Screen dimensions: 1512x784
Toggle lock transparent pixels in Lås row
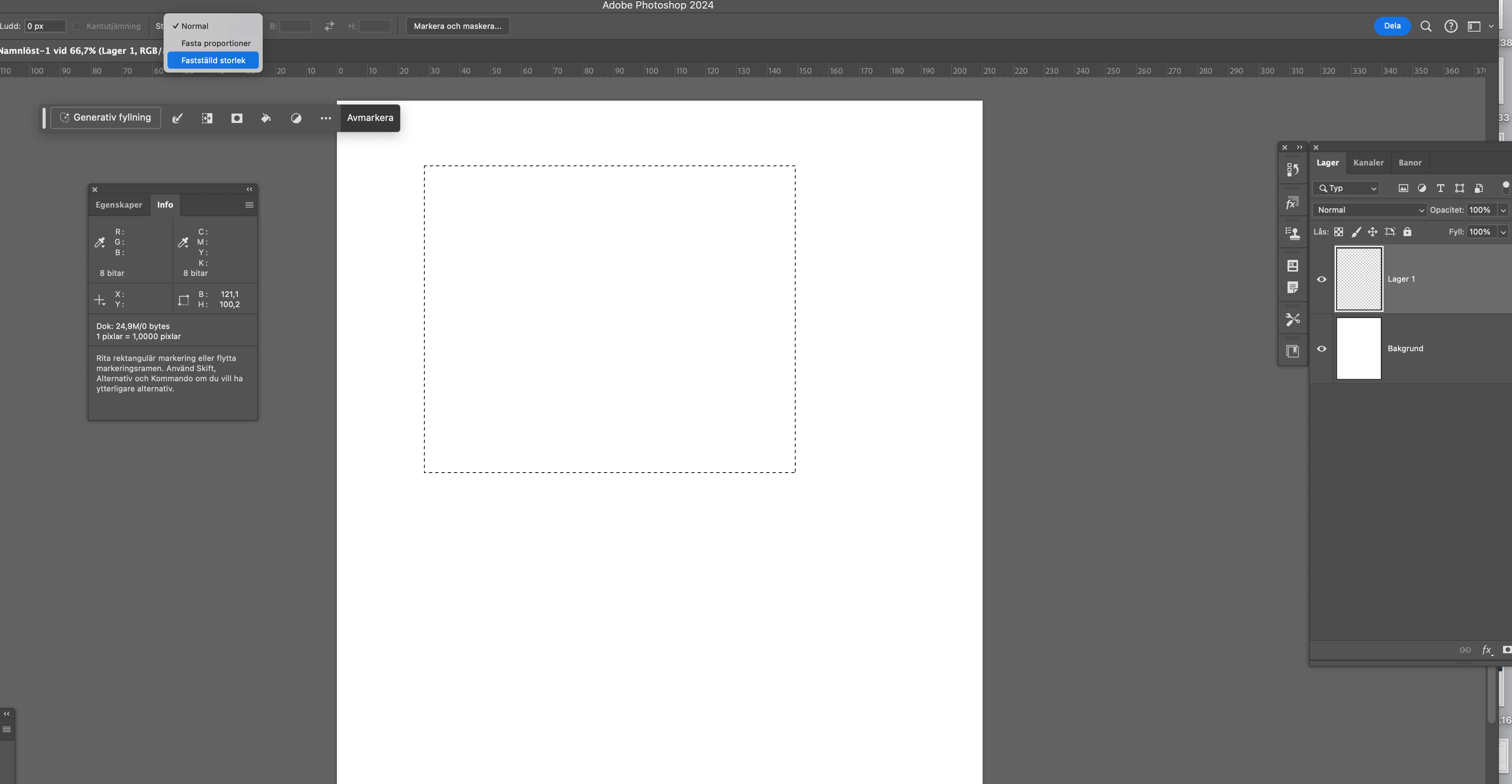[1339, 232]
